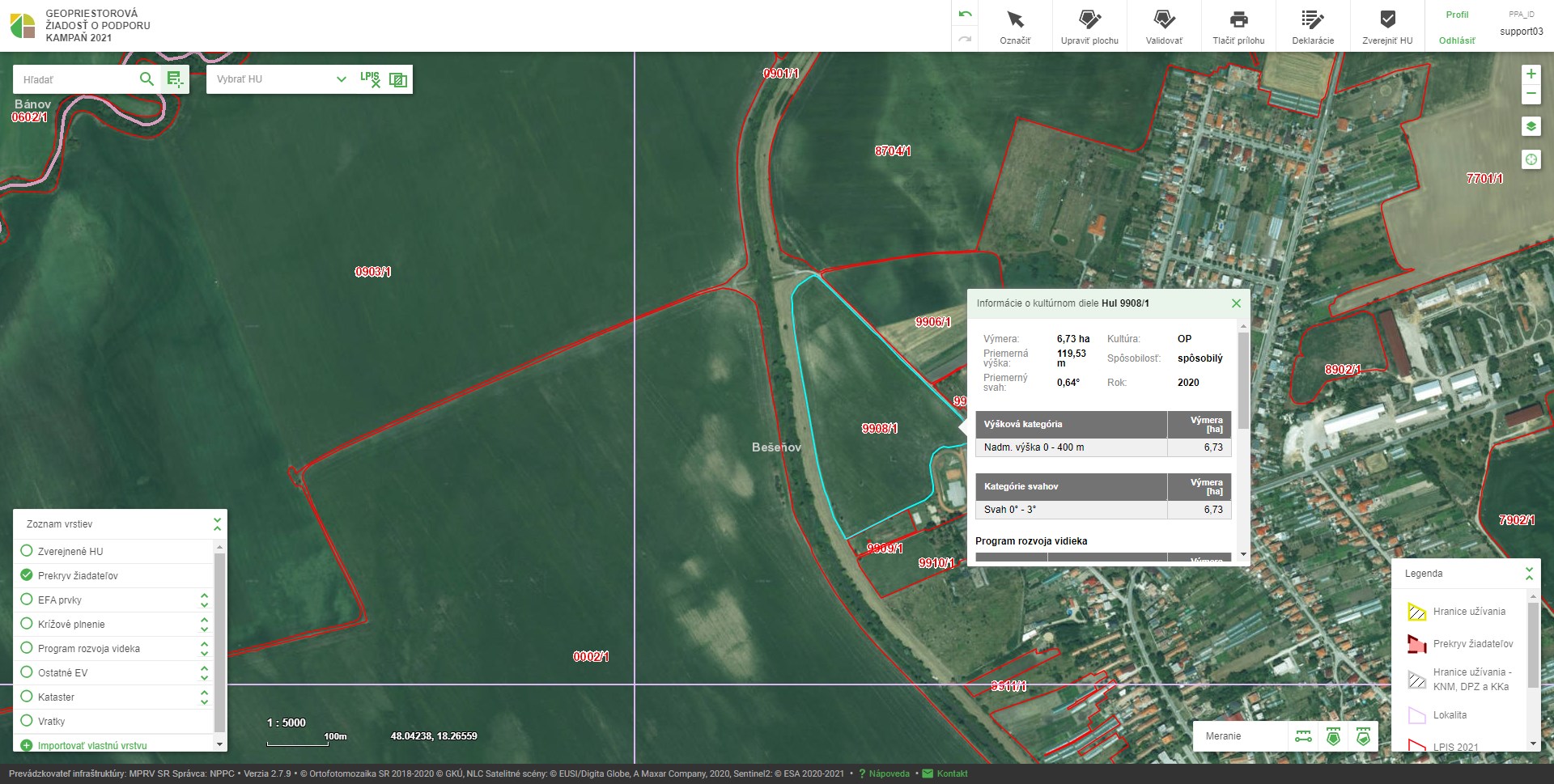The height and width of the screenshot is (784, 1554).
Task: Select the distance measuring tool
Action: pyautogui.click(x=1303, y=736)
